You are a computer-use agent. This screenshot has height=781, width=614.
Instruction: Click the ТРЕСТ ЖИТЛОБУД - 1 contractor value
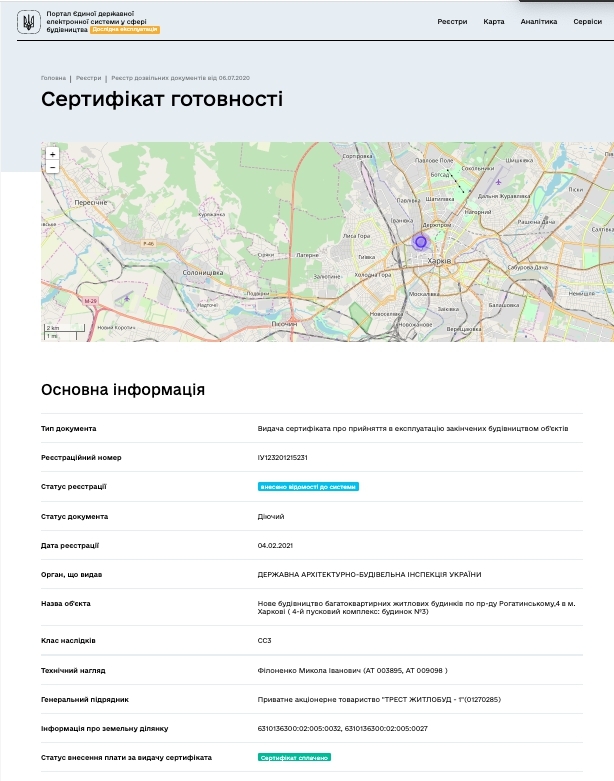[379, 699]
